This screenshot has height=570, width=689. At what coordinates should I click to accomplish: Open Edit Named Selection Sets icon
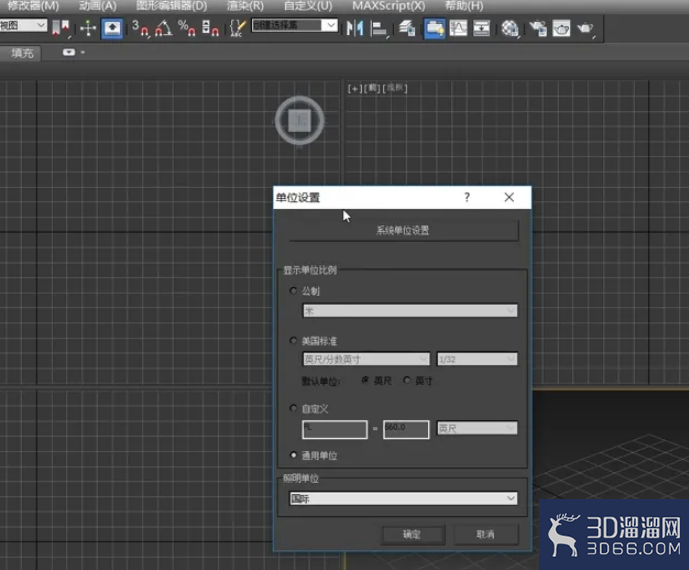point(238,28)
